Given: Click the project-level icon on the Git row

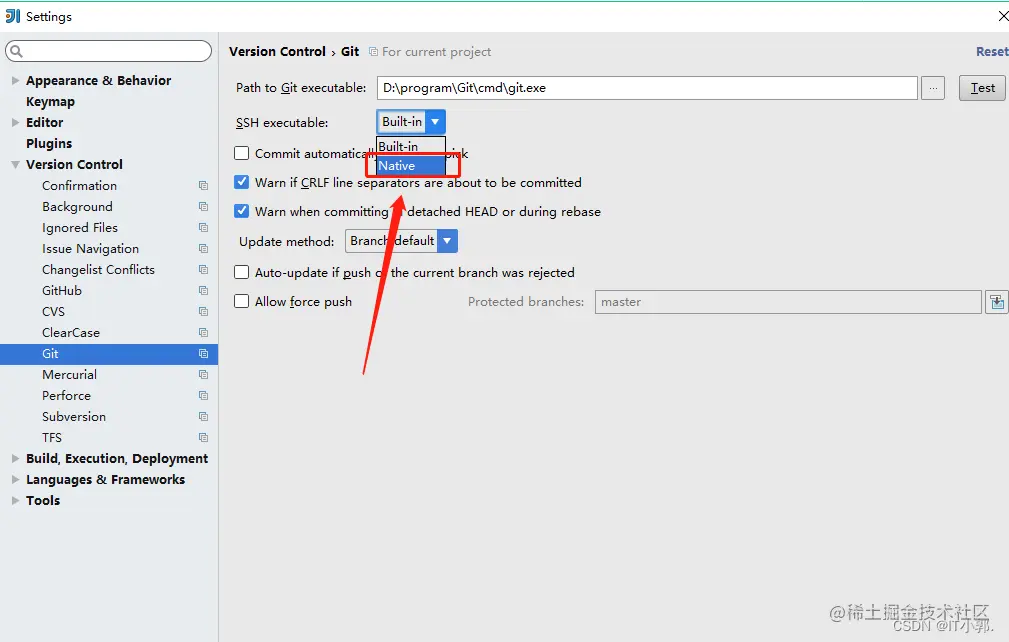Looking at the screenshot, I should (203, 354).
